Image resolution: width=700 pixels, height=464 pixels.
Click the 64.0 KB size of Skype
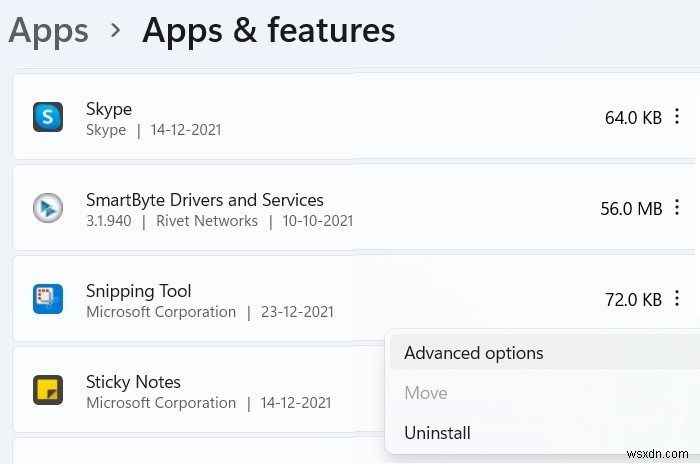633,118
